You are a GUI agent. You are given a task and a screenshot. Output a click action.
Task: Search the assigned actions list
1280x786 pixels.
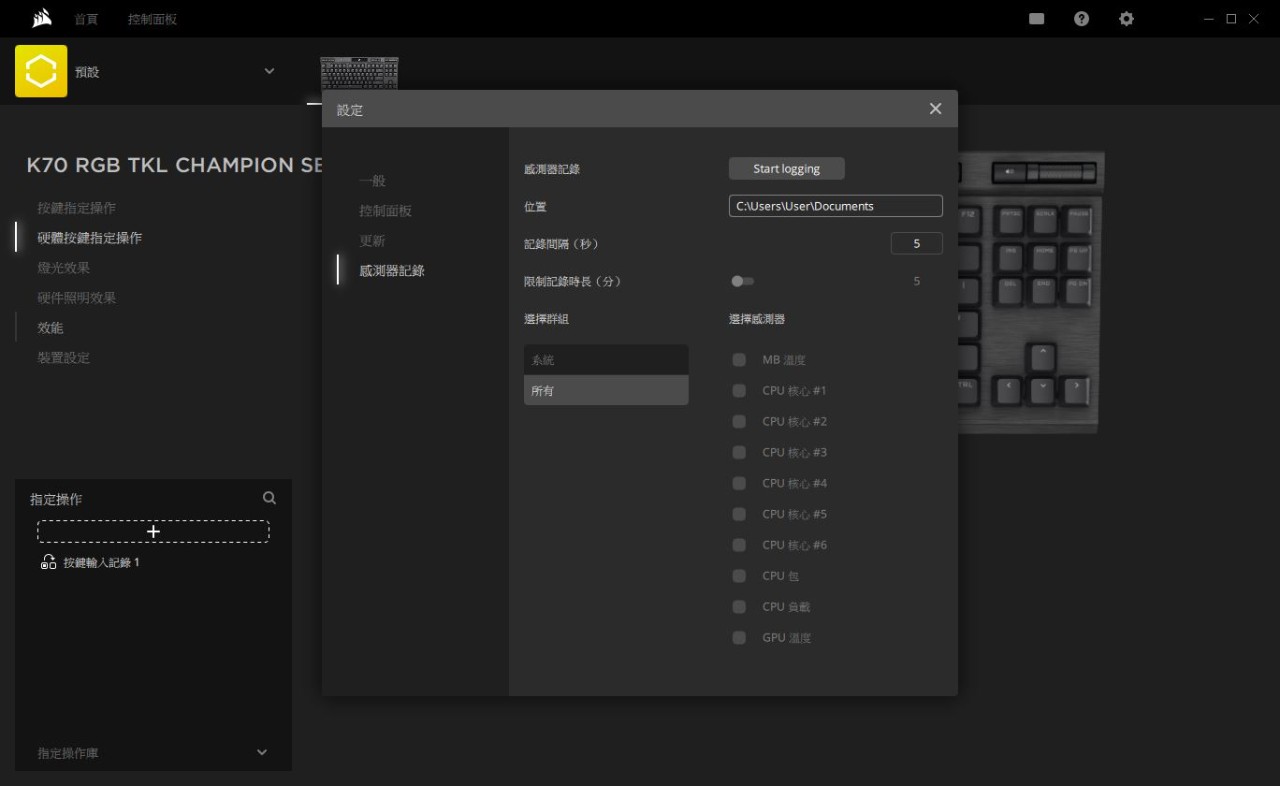[x=269, y=498]
